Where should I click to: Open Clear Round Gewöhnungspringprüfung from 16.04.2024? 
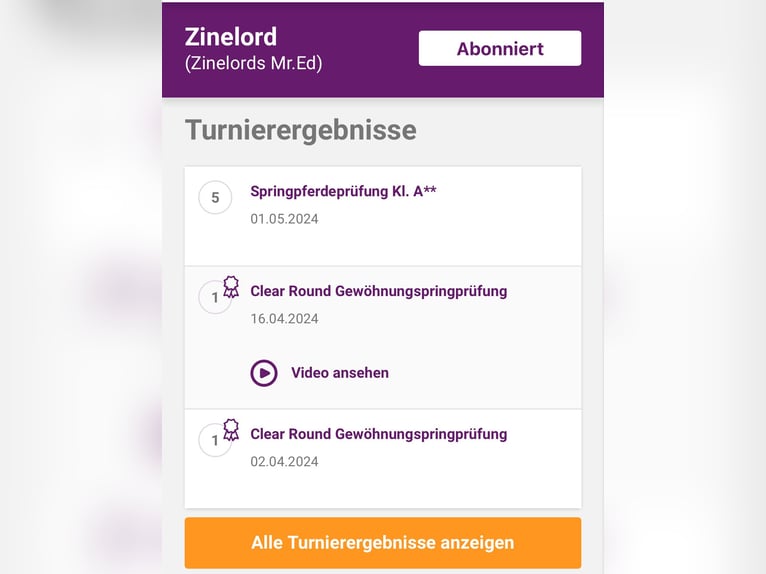pos(379,291)
